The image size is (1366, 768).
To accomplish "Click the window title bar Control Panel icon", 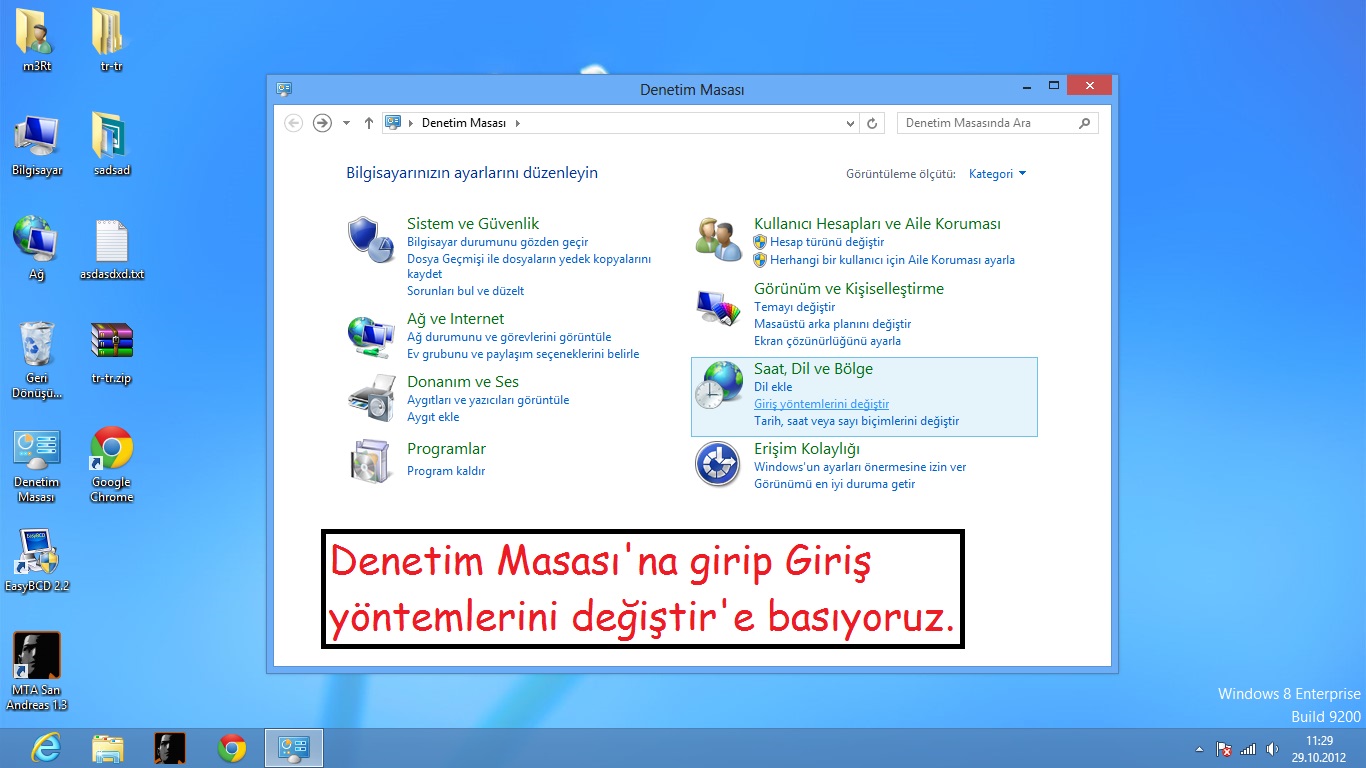I will pyautogui.click(x=284, y=89).
